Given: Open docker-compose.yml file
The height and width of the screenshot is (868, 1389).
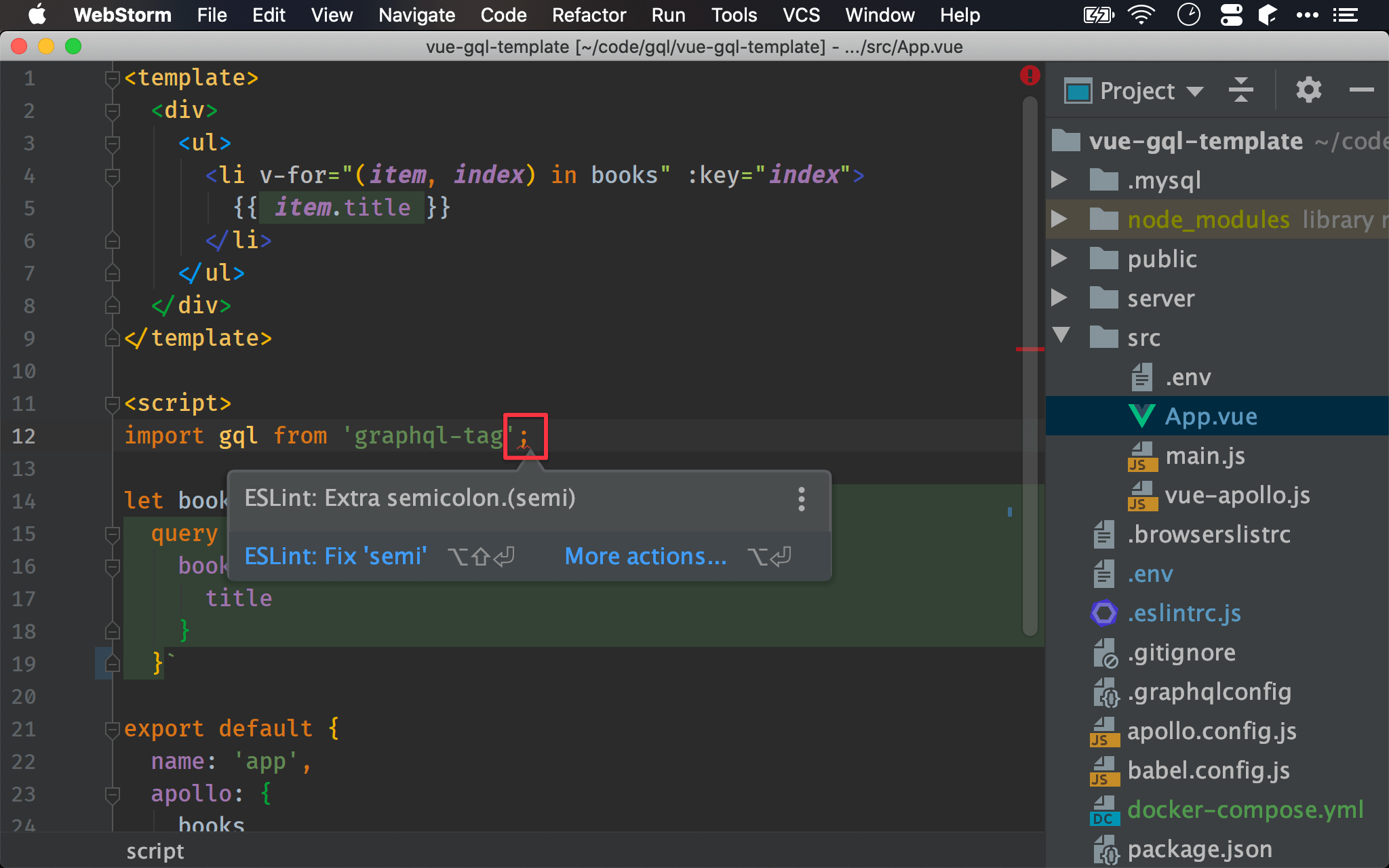Looking at the screenshot, I should [1245, 810].
